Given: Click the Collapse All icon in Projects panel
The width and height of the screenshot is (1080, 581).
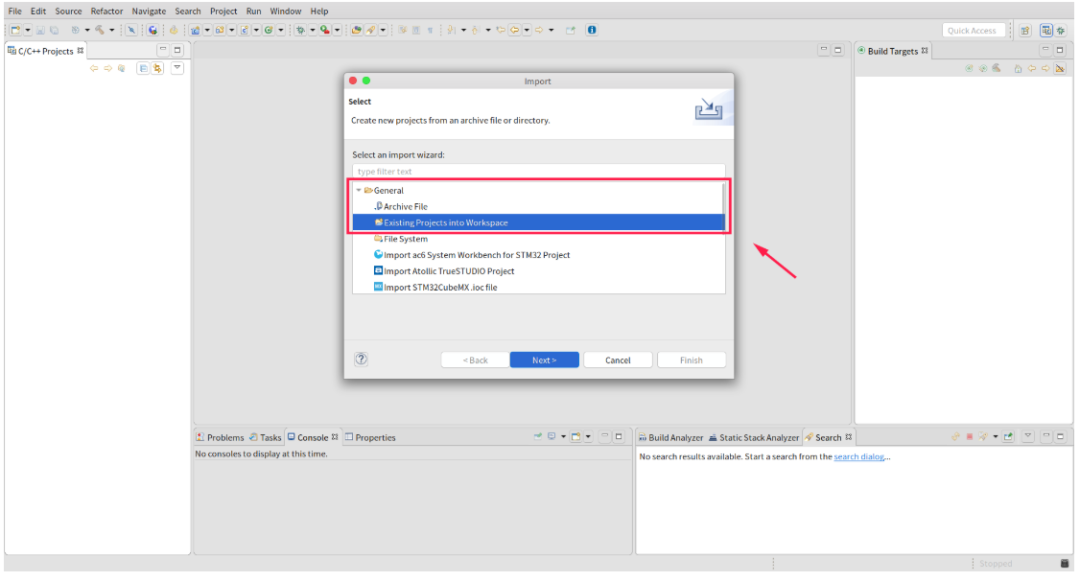Looking at the screenshot, I should point(143,68).
